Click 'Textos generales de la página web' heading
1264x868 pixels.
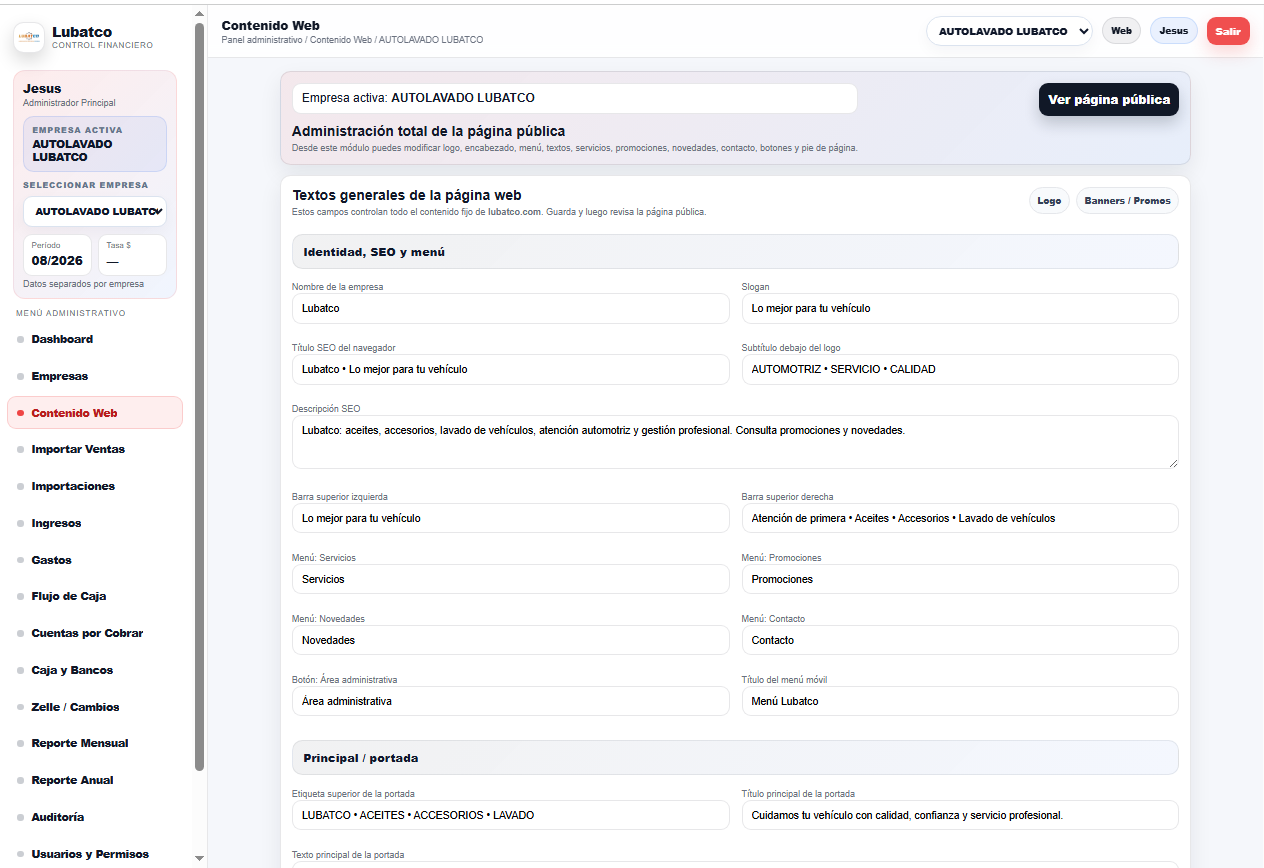tap(407, 195)
